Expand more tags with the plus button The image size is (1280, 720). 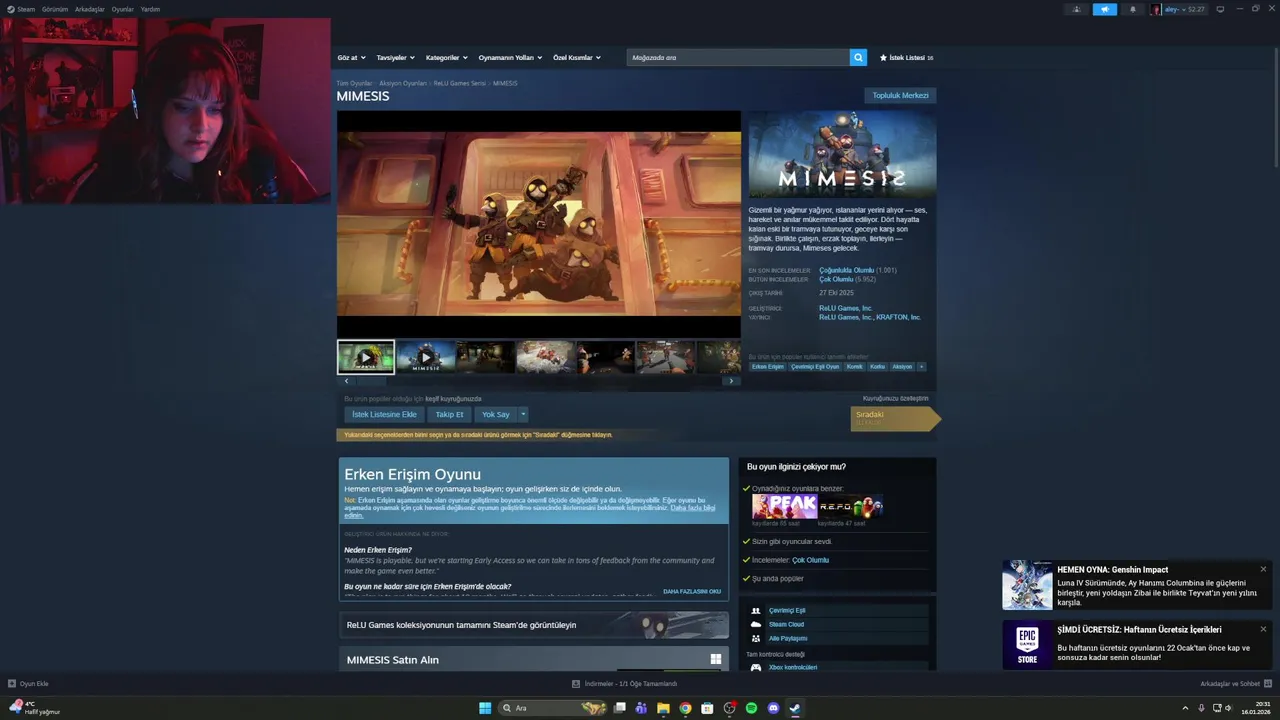pyautogui.click(x=921, y=367)
